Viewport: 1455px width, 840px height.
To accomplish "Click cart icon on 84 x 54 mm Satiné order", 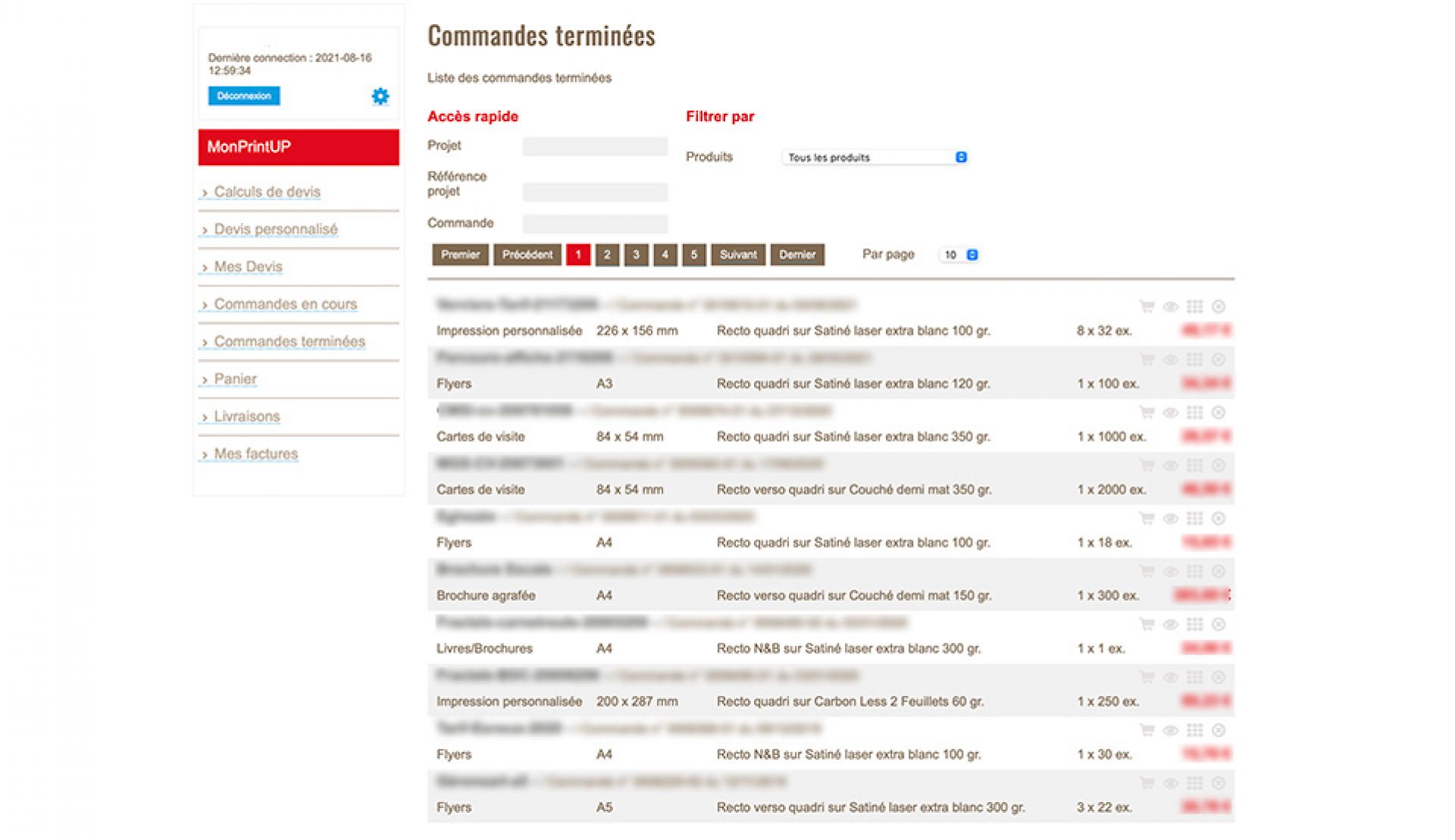I will (1147, 413).
